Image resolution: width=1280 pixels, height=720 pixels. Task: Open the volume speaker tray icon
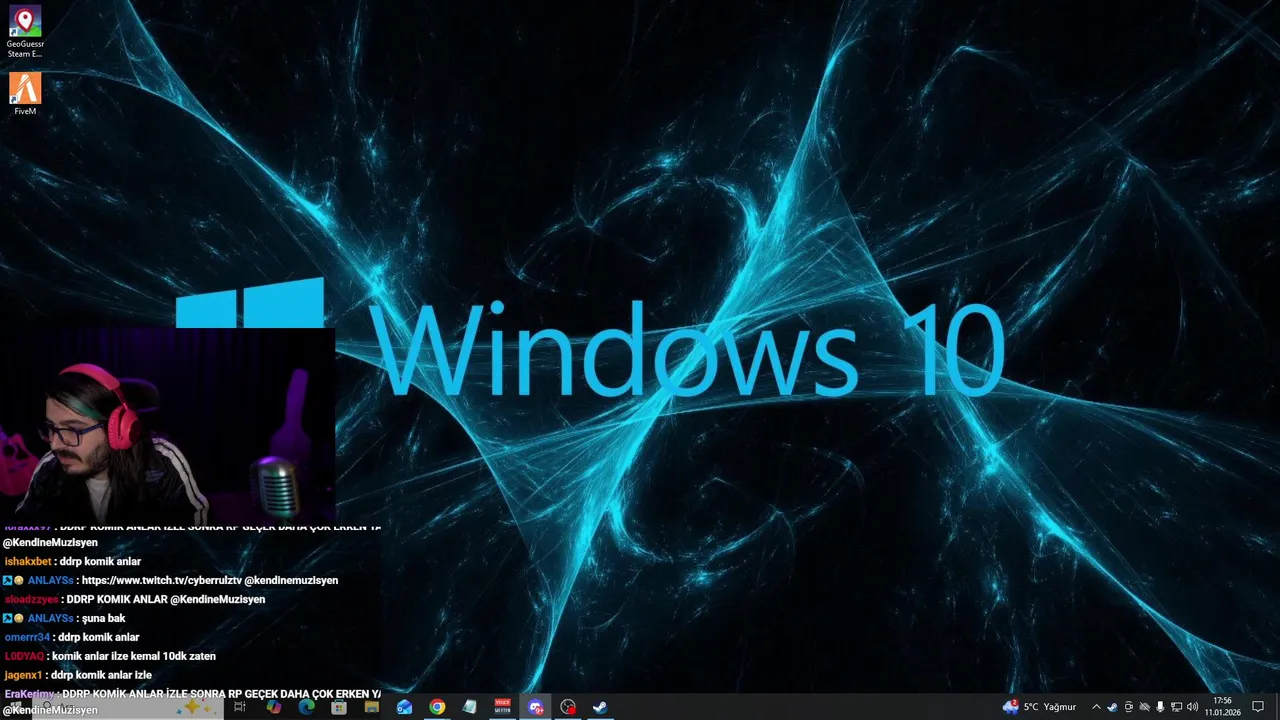coord(1192,707)
